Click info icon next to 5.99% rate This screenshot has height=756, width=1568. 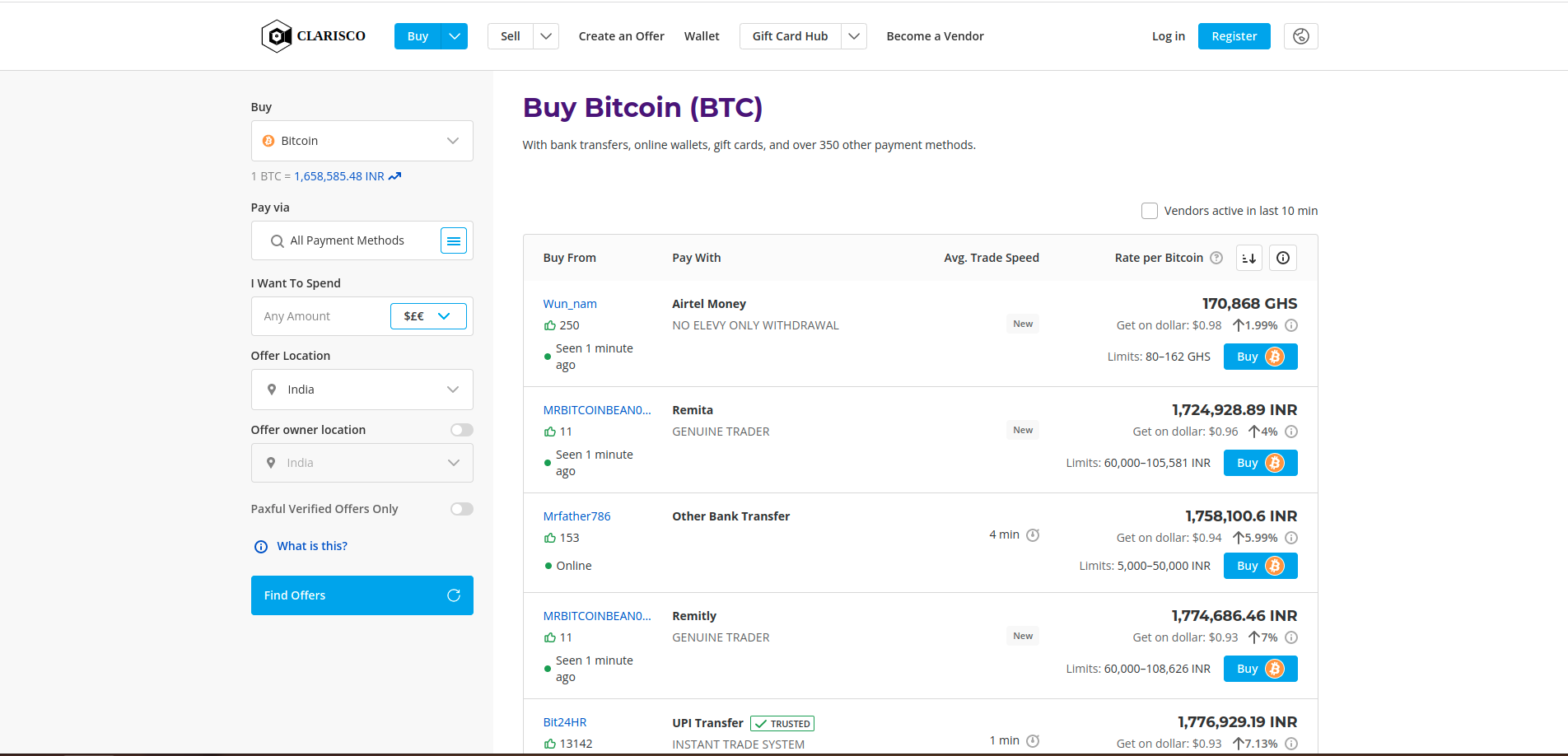[x=1291, y=538]
